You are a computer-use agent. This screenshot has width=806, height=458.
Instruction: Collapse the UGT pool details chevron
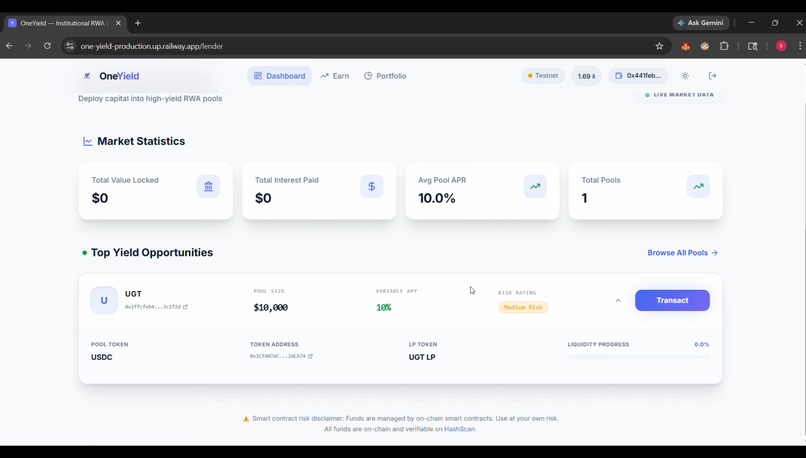(618, 300)
